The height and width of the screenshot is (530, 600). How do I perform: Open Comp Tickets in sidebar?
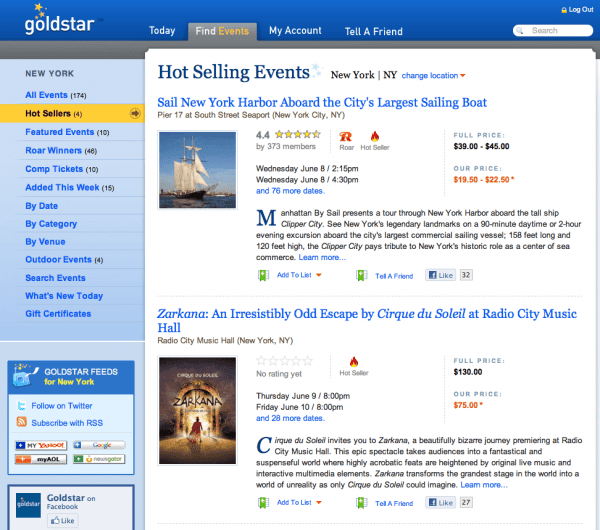62,169
